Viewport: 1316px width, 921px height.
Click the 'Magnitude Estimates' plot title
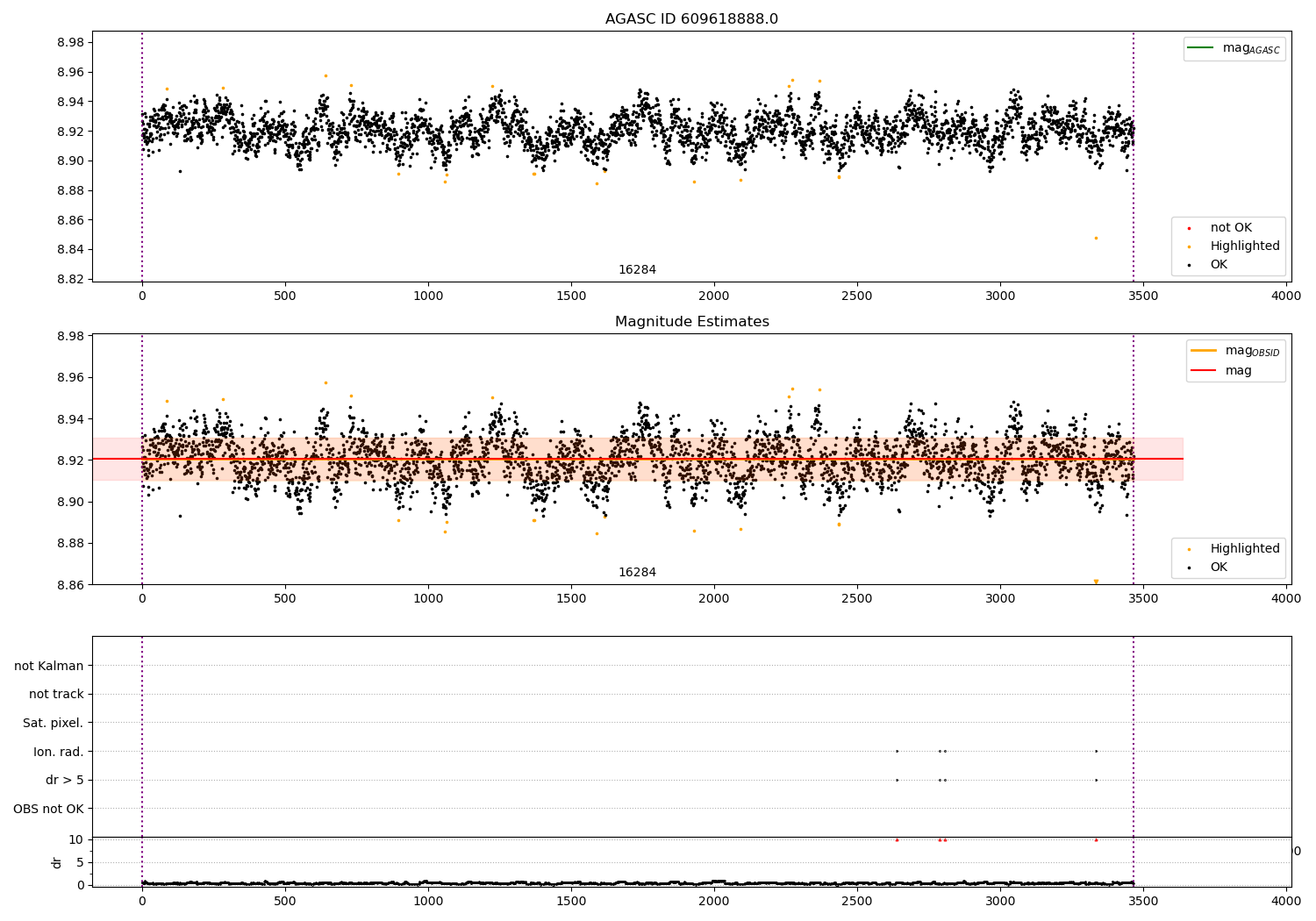(691, 322)
